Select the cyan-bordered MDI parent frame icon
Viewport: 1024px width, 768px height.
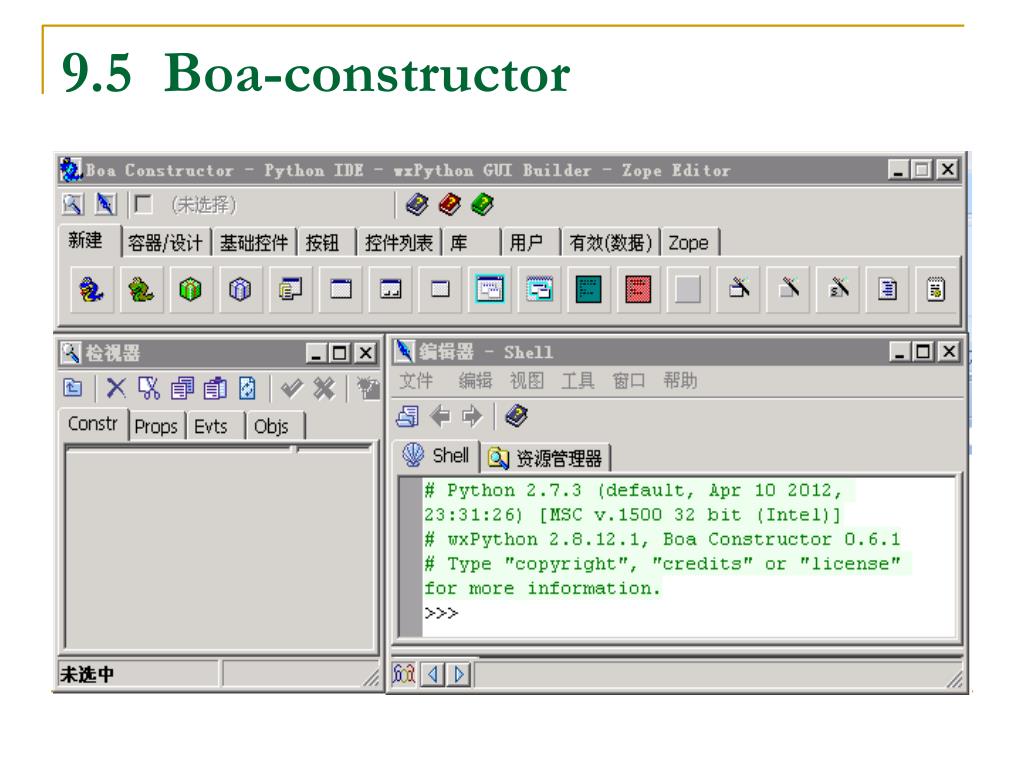tap(490, 289)
